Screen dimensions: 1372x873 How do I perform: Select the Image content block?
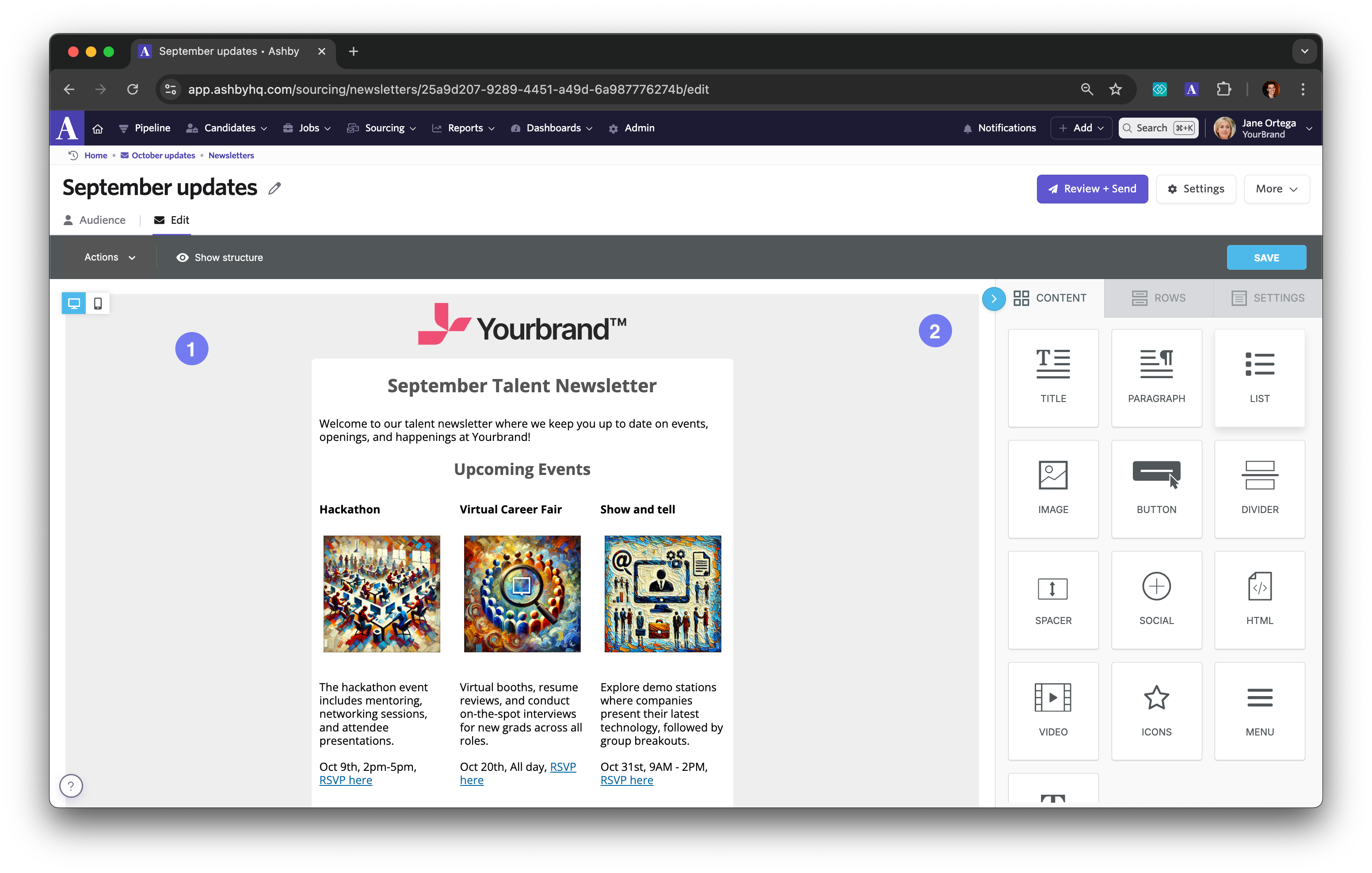tap(1053, 489)
